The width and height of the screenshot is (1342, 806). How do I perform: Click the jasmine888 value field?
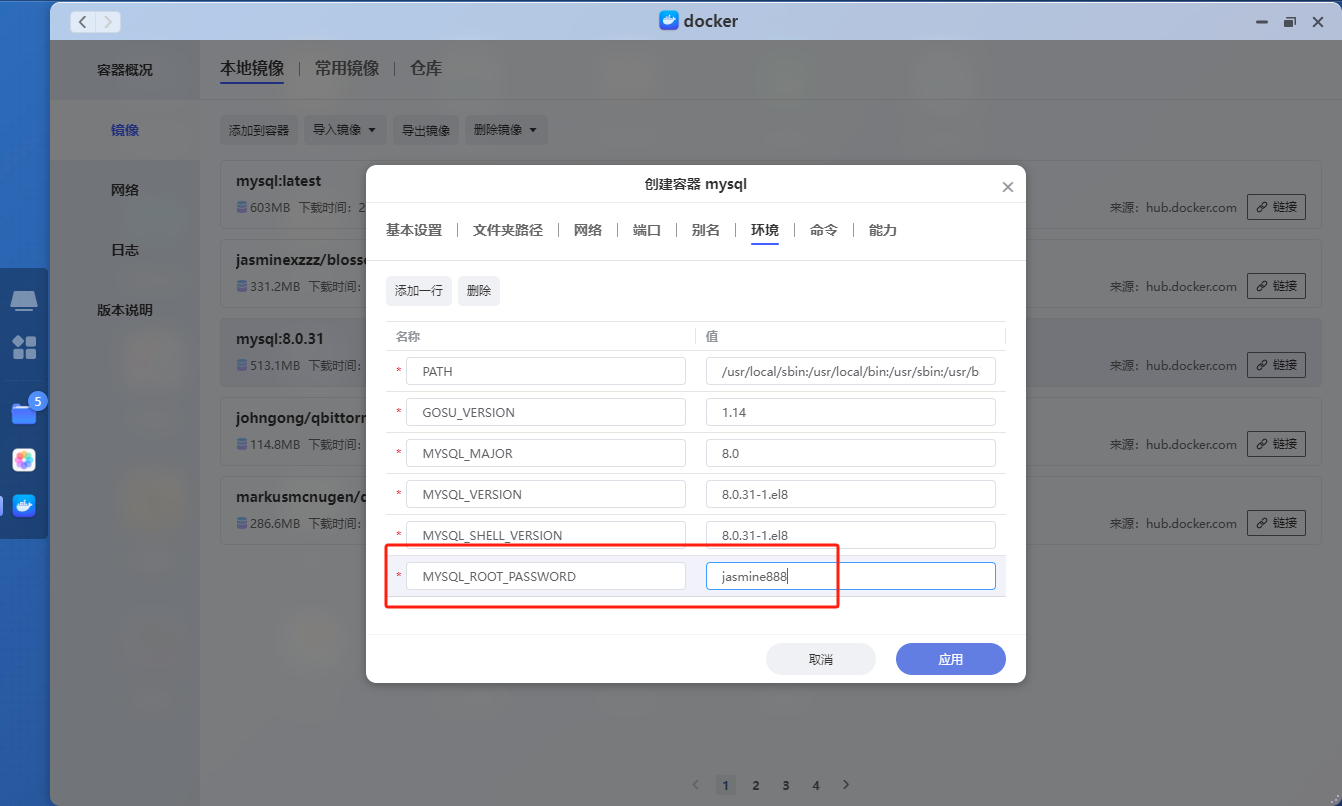click(x=851, y=576)
